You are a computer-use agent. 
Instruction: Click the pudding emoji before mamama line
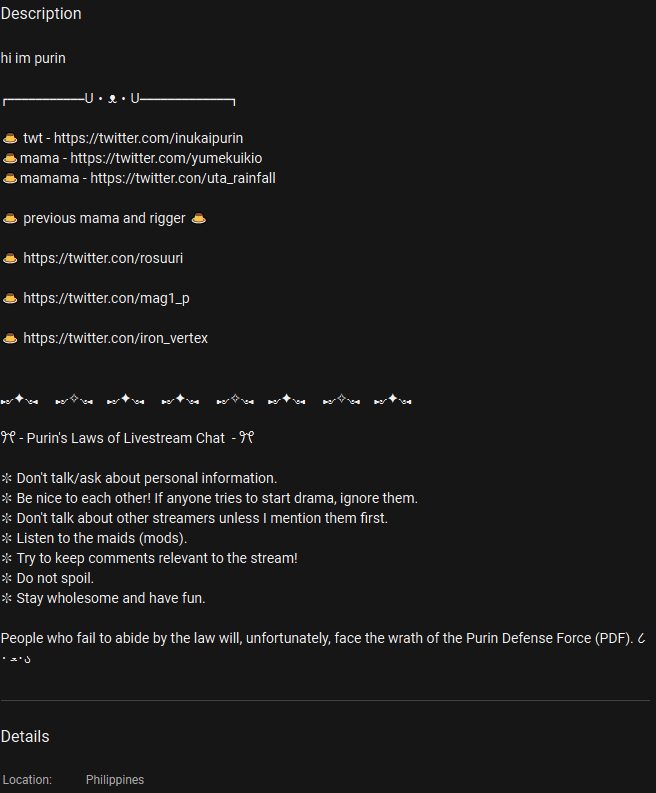10,178
